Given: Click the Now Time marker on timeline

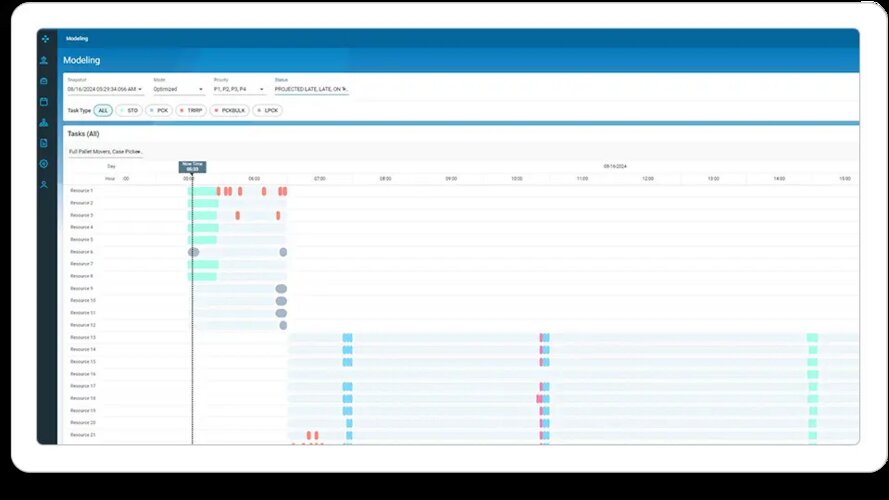Looking at the screenshot, I should tap(192, 167).
